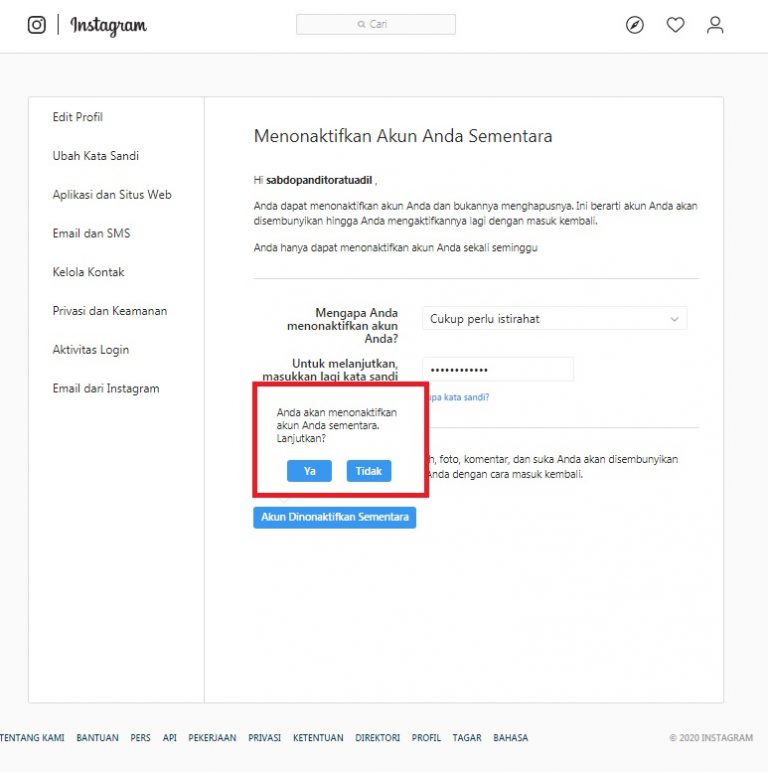768x772 pixels.
Task: Open Email dari Instagram settings
Action: 106,389
